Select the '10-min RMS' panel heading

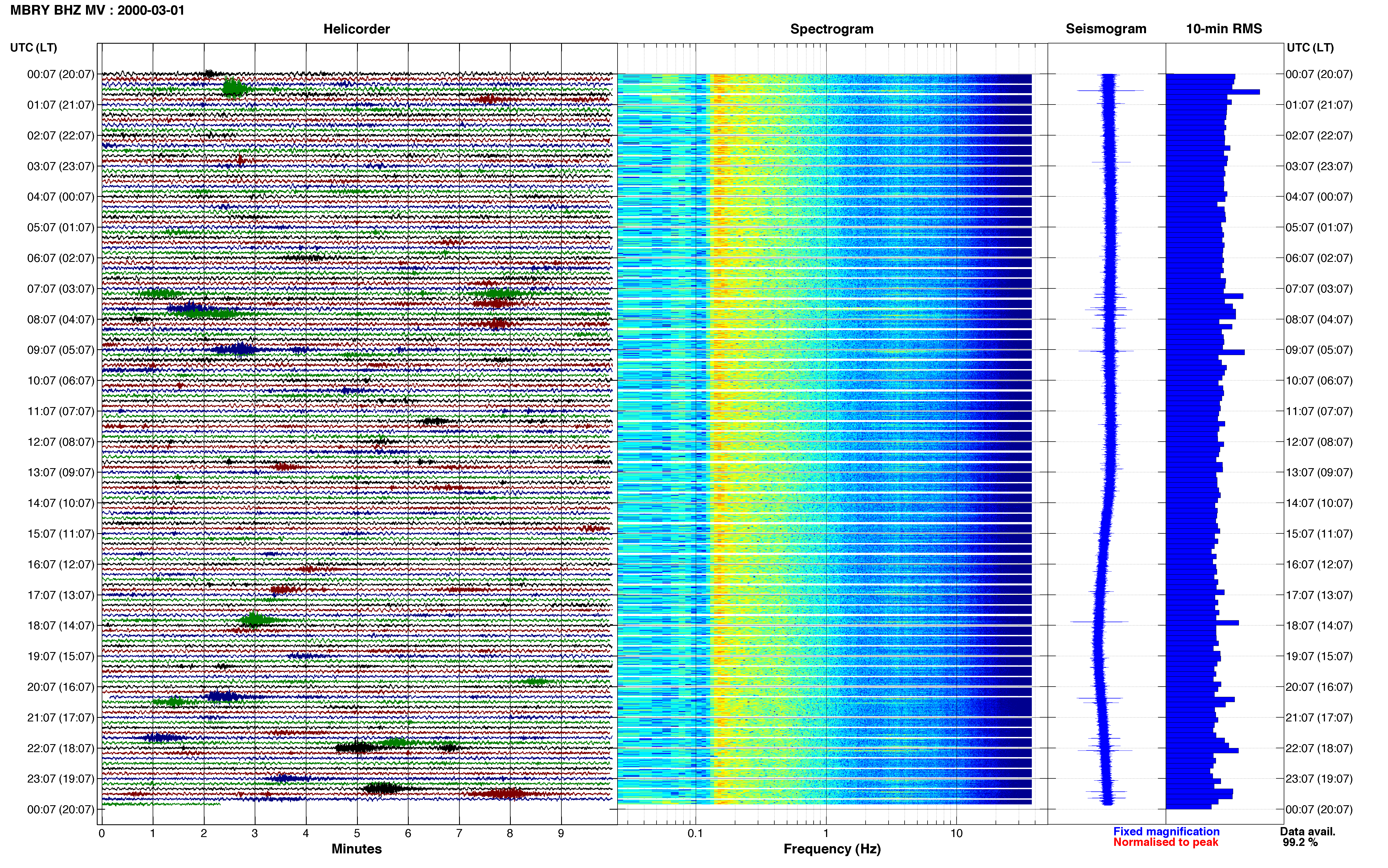click(1224, 29)
